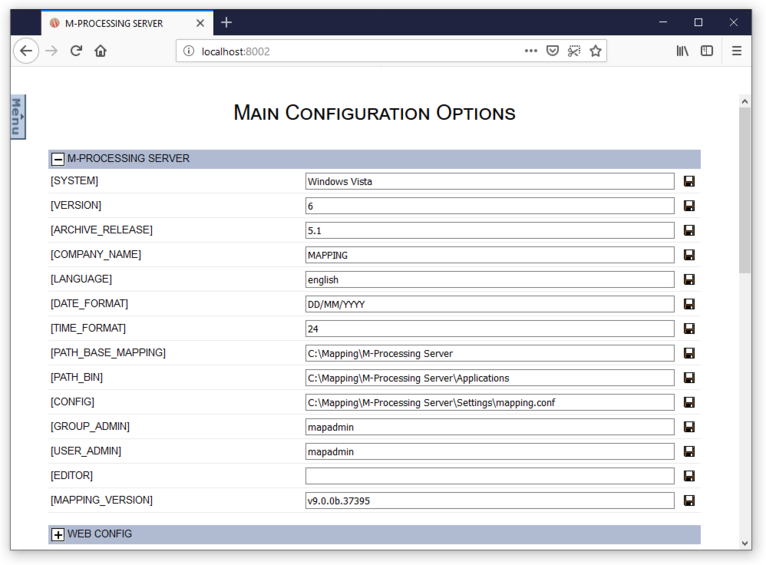Image resolution: width=766 pixels, height=565 pixels.
Task: Click the empty EDITOR text field
Action: tap(489, 476)
